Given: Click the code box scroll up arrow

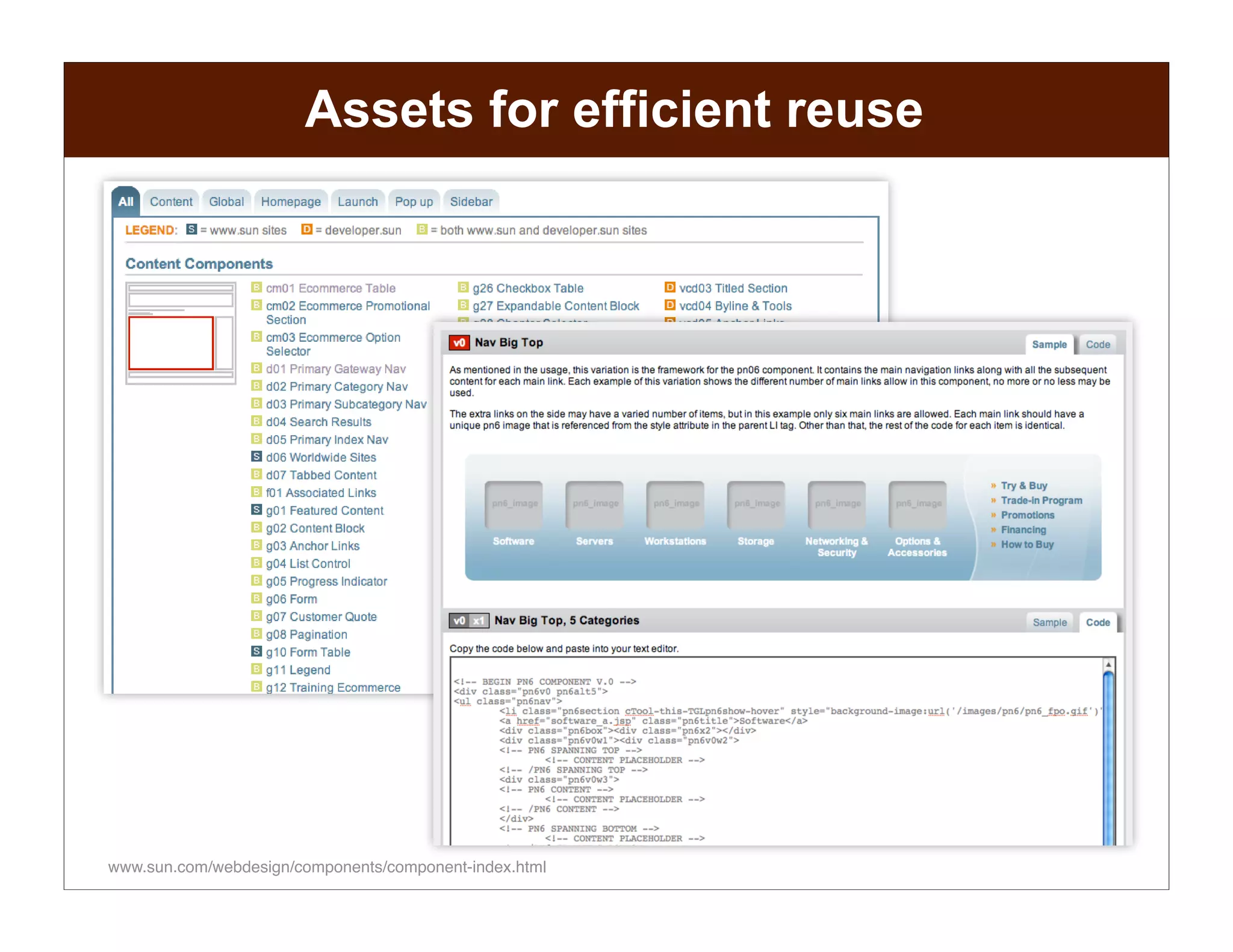Looking at the screenshot, I should click(x=1108, y=664).
